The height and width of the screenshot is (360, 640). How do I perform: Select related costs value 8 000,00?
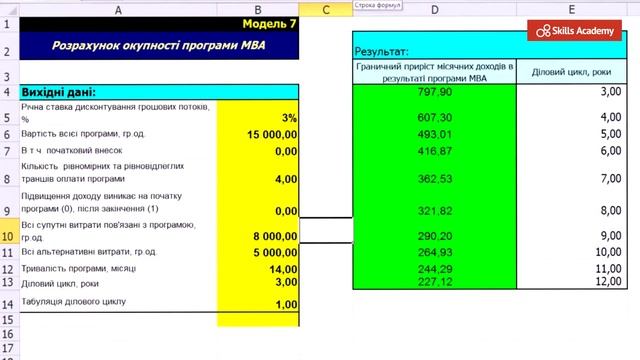coord(258,231)
